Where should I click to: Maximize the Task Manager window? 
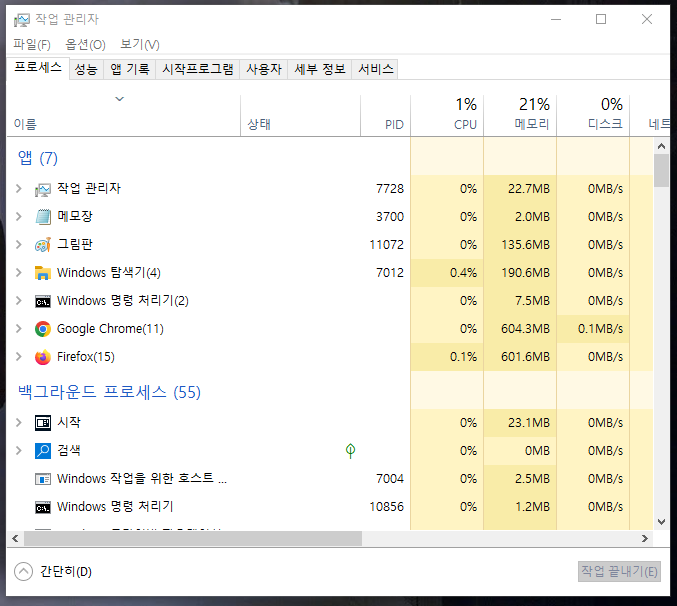pos(601,19)
